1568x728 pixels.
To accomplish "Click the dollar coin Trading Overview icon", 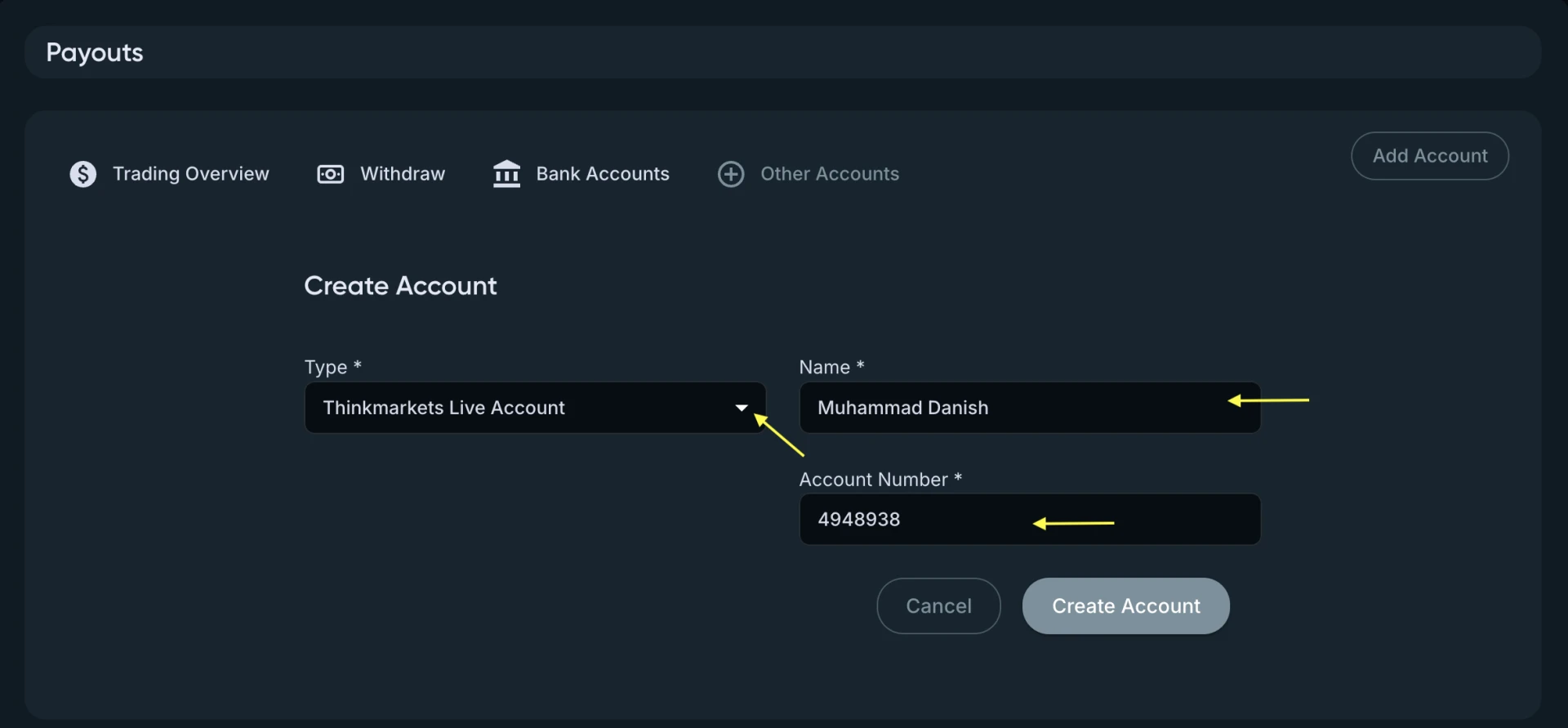I will [x=82, y=174].
